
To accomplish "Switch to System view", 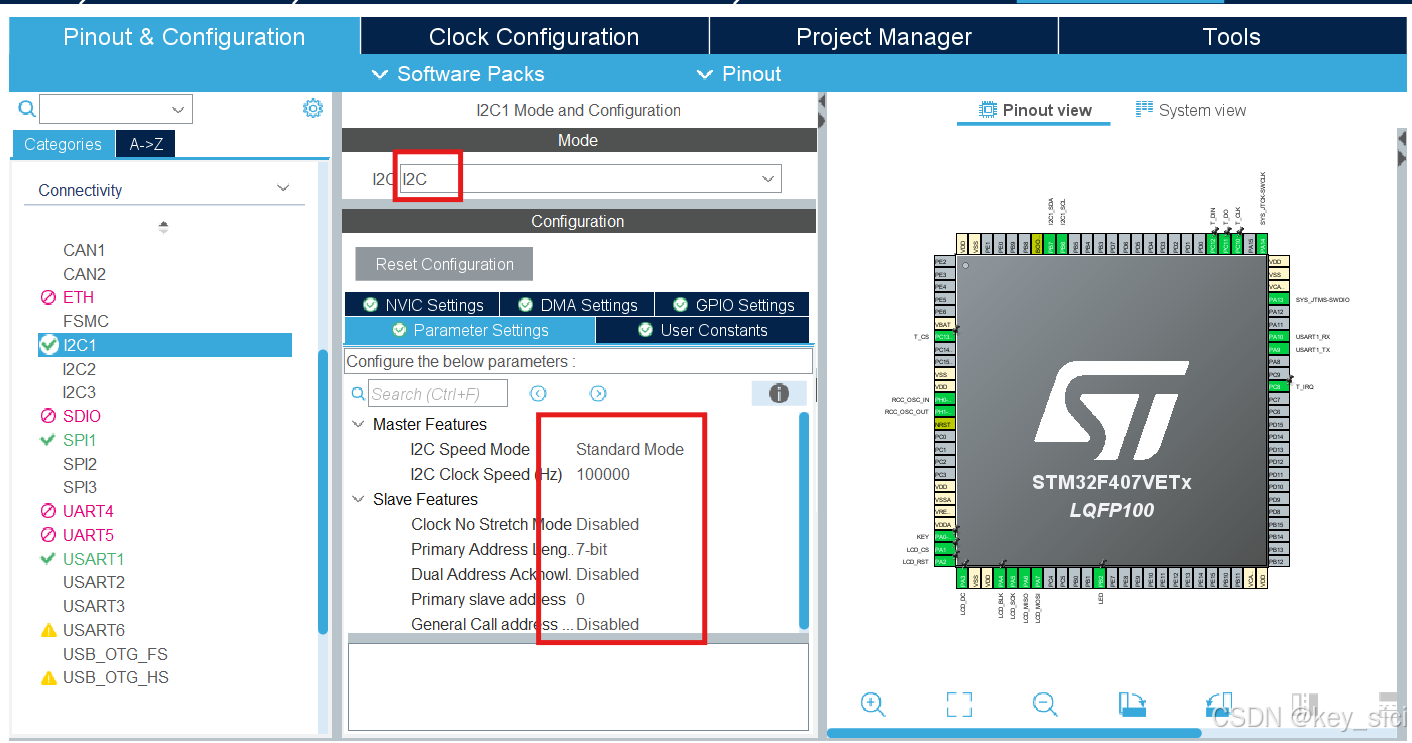I will tap(1191, 110).
